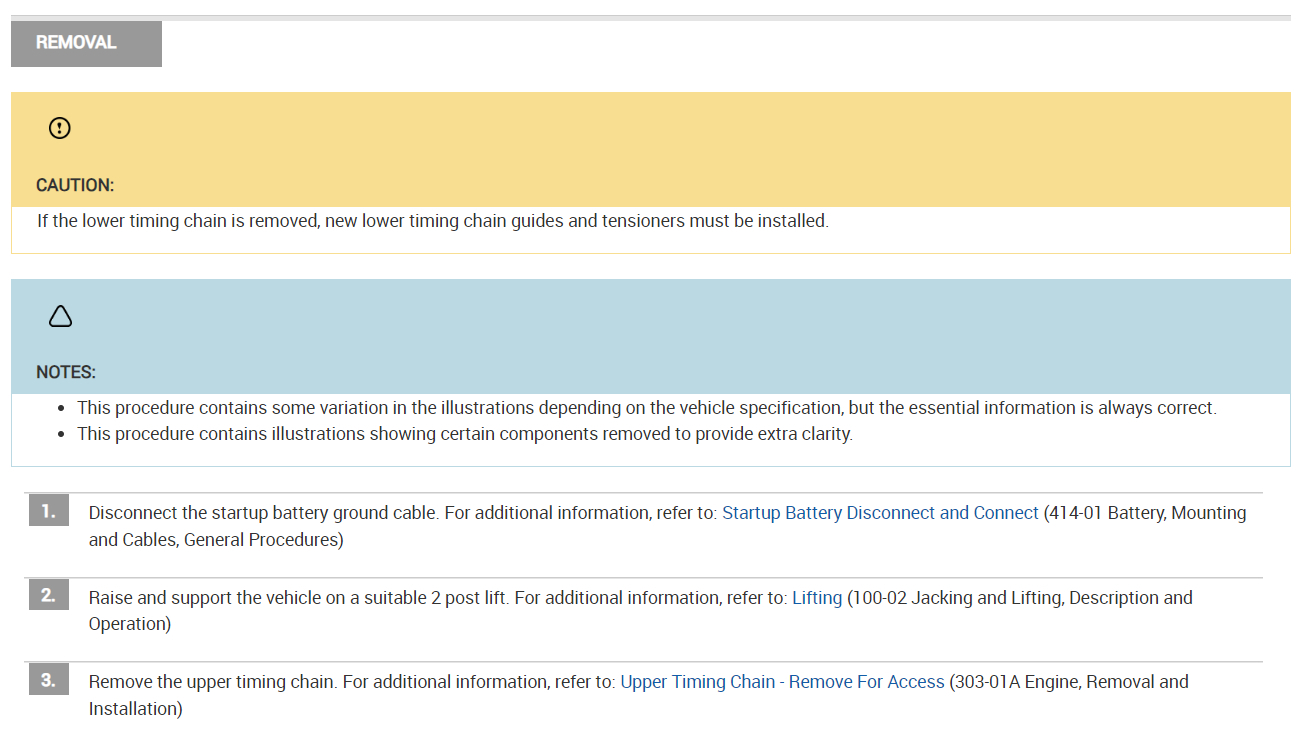
Task: Select the step 3 number badge
Action: click(48, 680)
